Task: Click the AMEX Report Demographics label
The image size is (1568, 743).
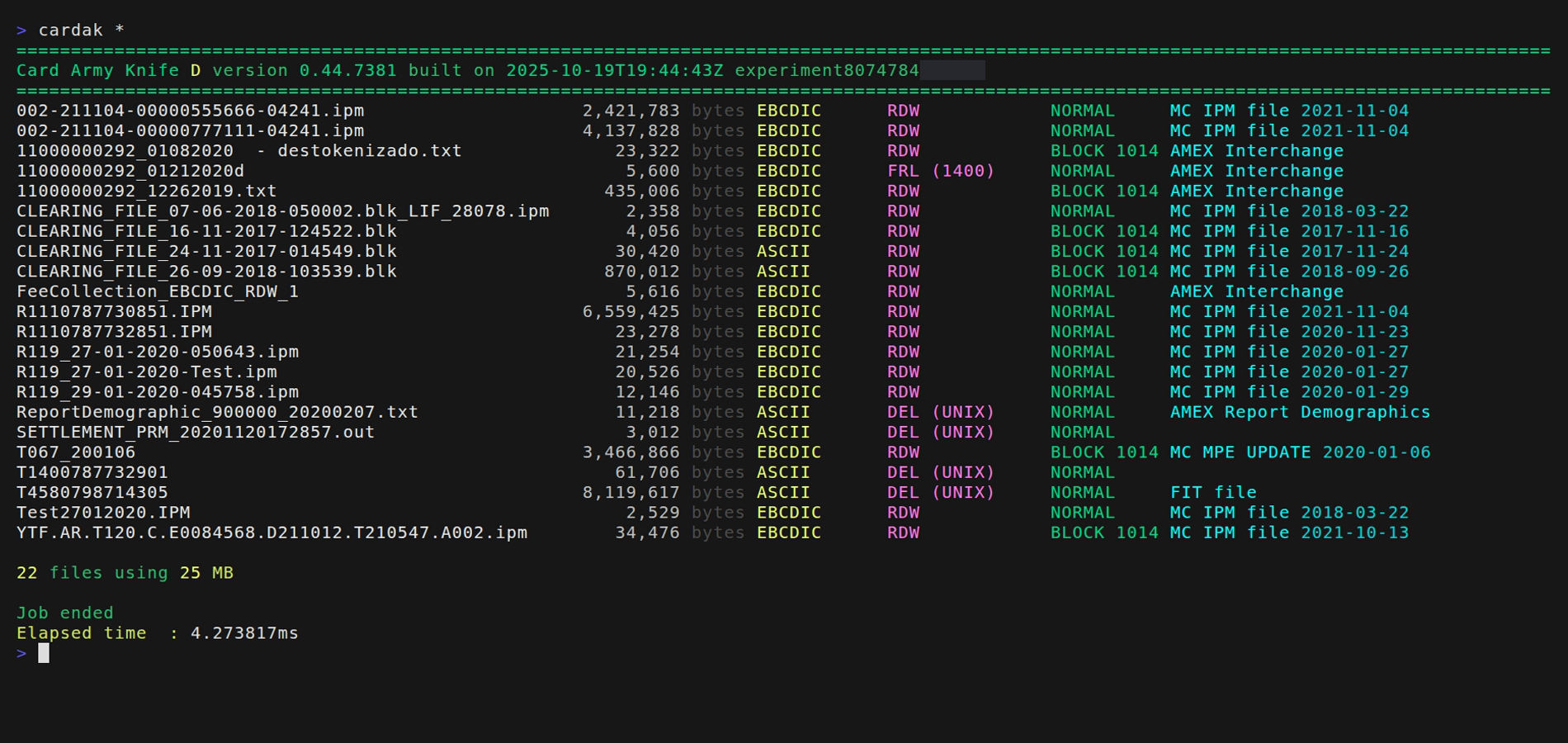Action: (x=1300, y=412)
